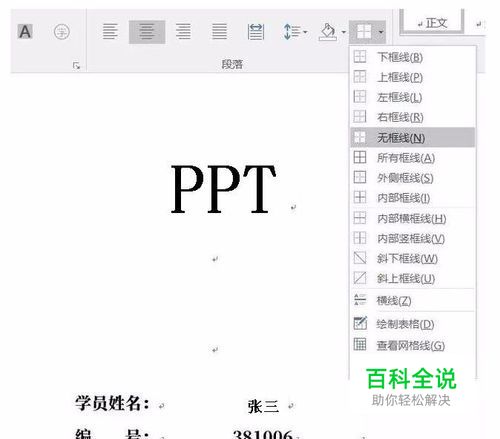Apply justify alignment to paragraph
This screenshot has height=439, width=500.
pos(220,32)
